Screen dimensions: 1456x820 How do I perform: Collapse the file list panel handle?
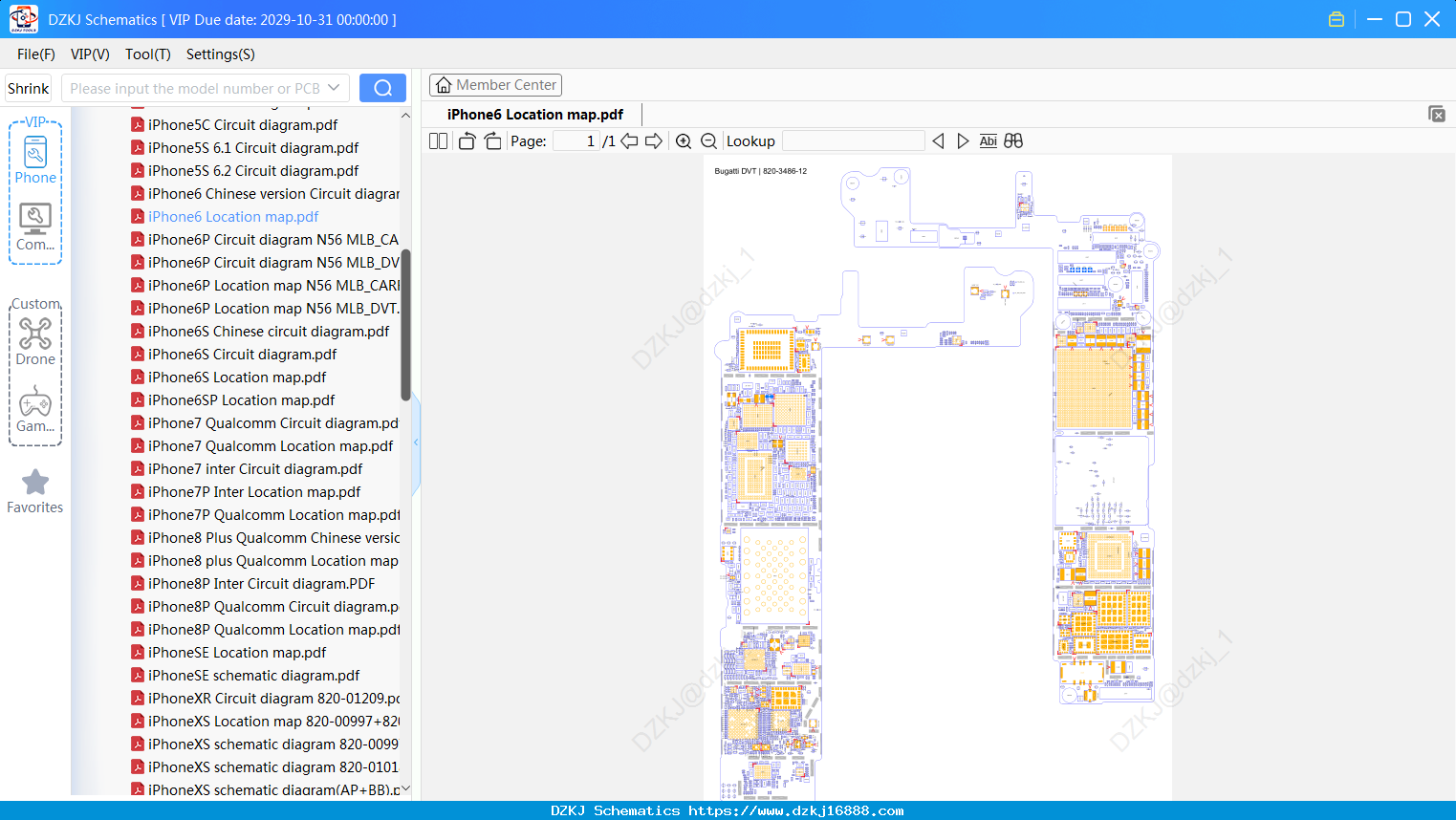[416, 442]
